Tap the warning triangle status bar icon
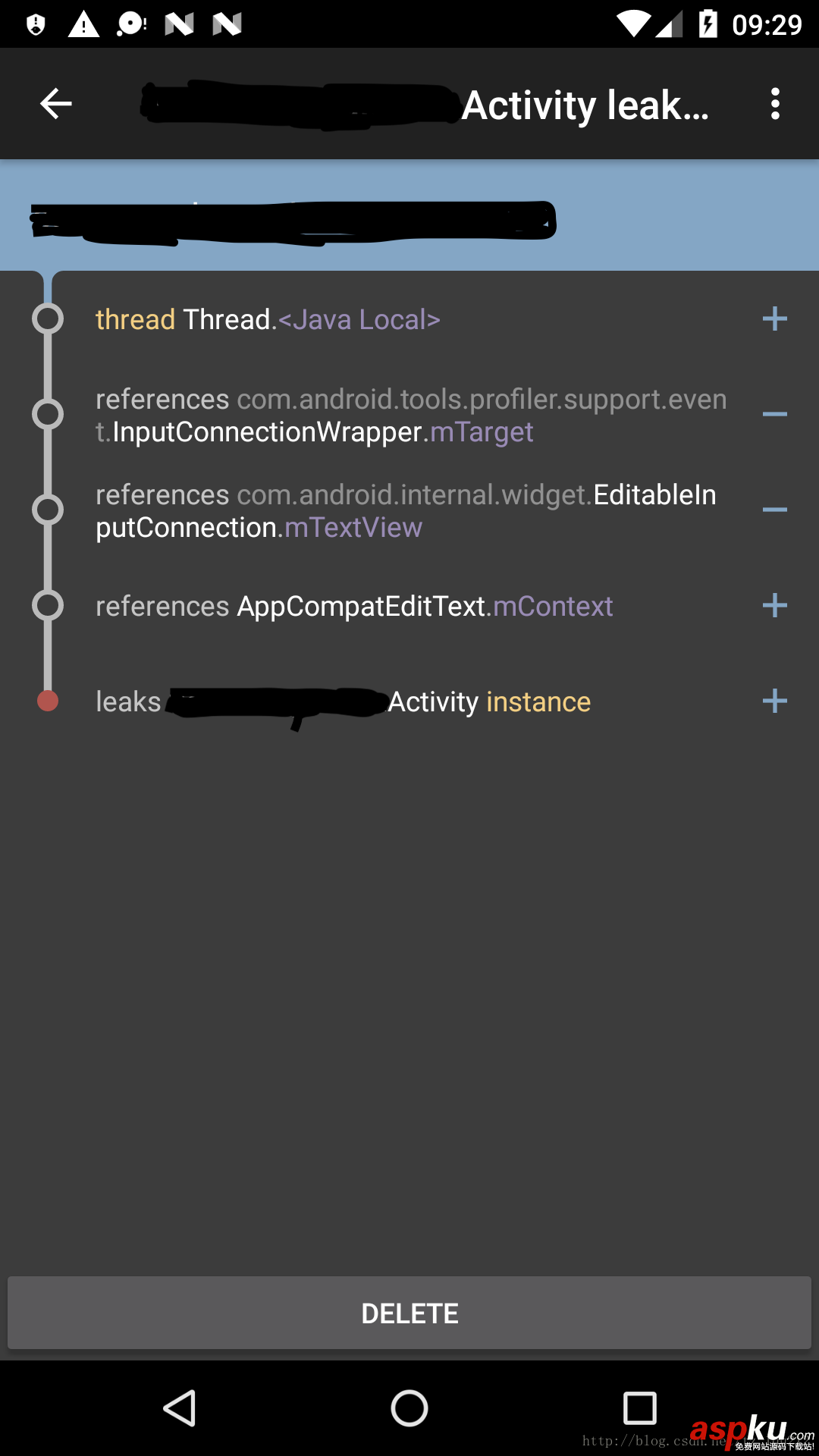819x1456 pixels. [x=83, y=25]
